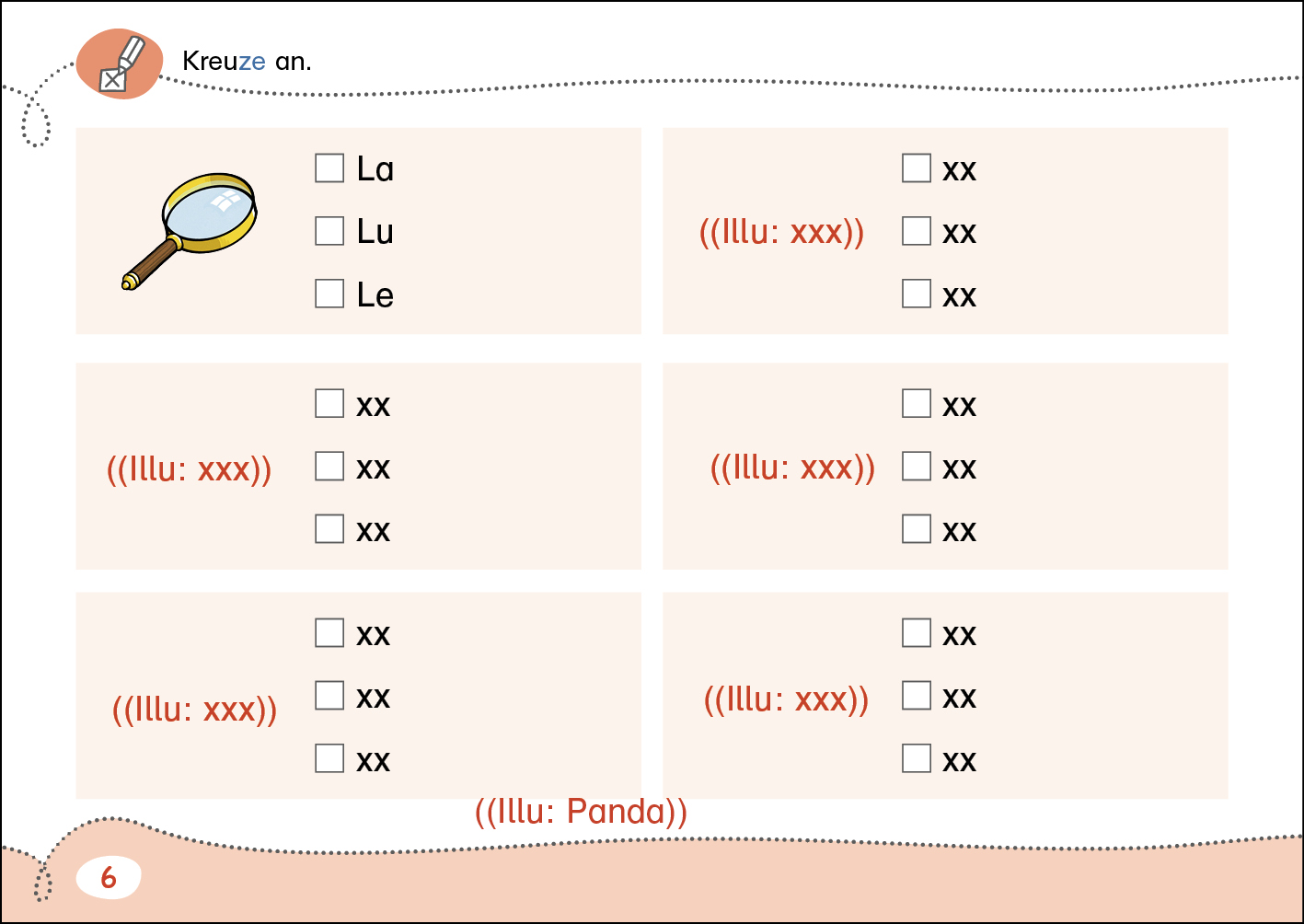Tick top xx checkbox right of magnifying glass panel
The height and width of the screenshot is (924, 1304).
coord(917,168)
